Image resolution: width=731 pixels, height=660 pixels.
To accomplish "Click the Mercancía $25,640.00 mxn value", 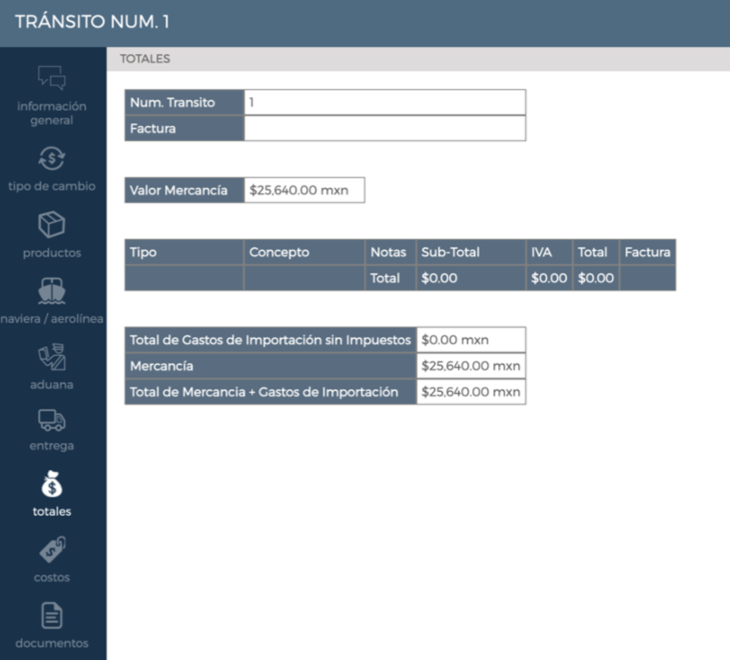I will pyautogui.click(x=471, y=366).
